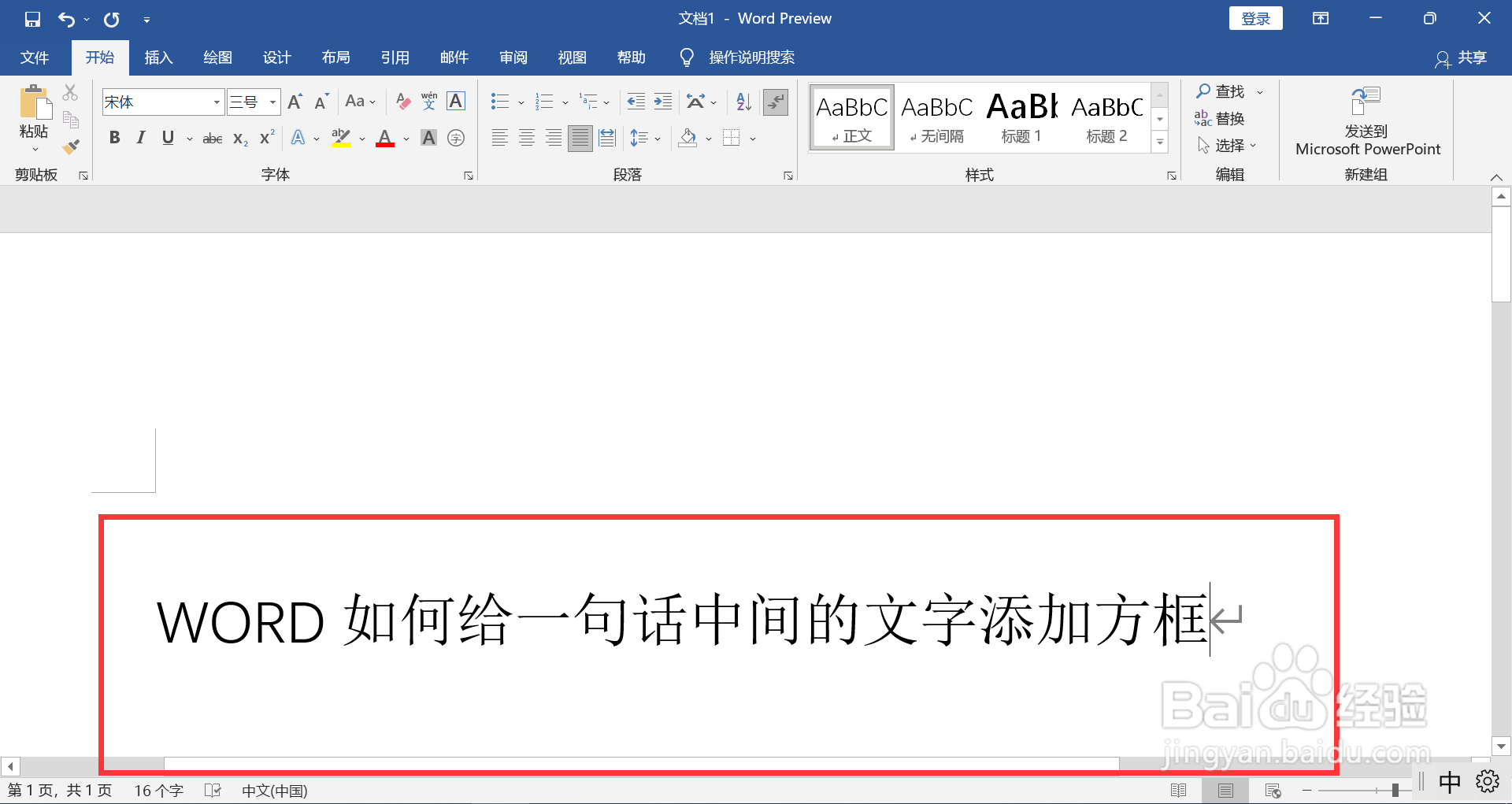Viewport: 1512px width, 804px height.
Task: Undo the last action
Action: click(x=66, y=19)
